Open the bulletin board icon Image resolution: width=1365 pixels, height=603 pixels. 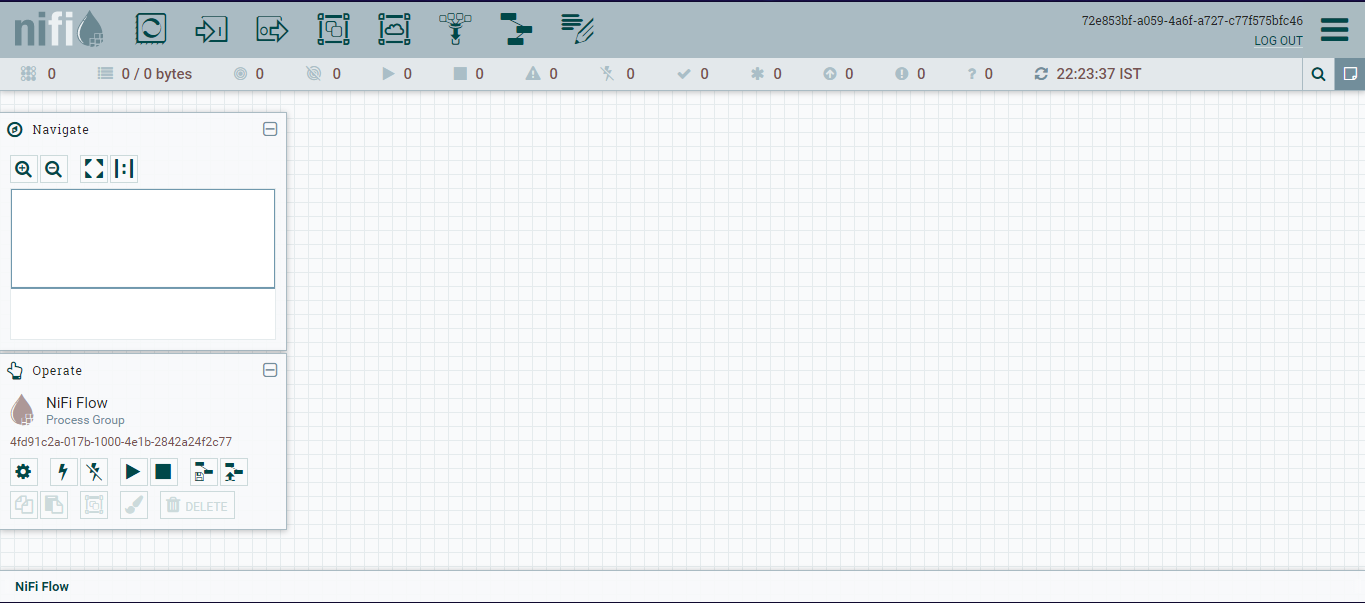(x=1350, y=74)
